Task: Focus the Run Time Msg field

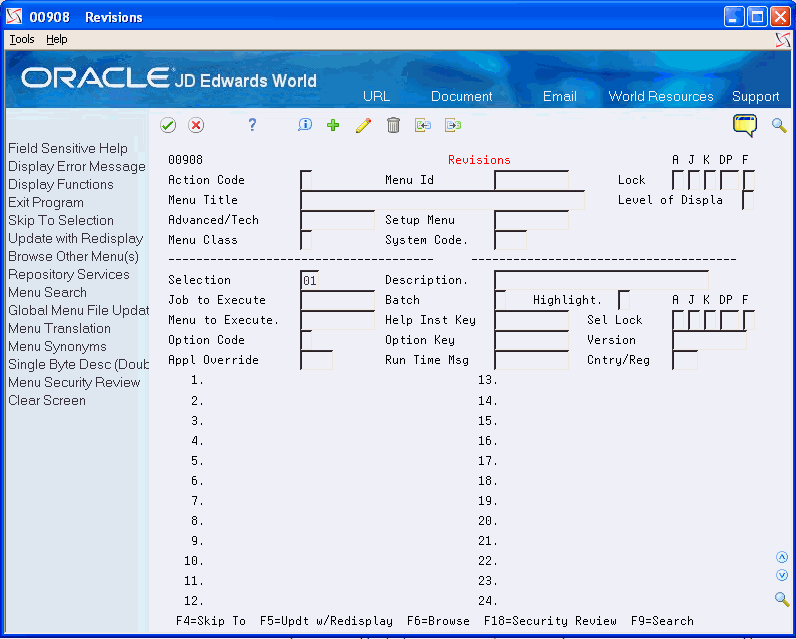Action: (531, 360)
